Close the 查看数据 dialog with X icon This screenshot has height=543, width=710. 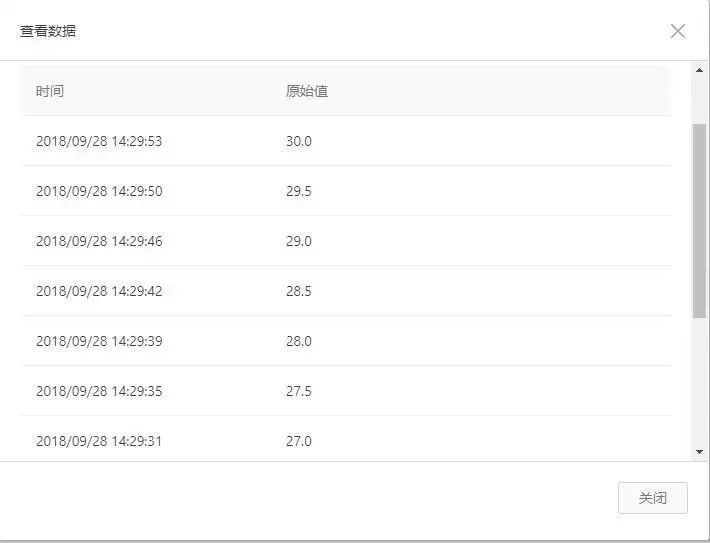pos(677,31)
